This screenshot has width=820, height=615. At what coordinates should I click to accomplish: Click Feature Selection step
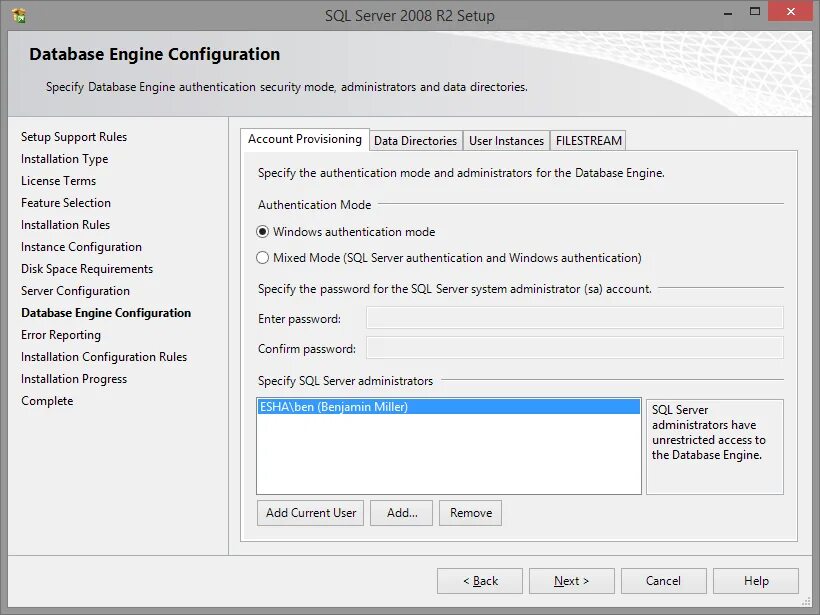point(66,203)
